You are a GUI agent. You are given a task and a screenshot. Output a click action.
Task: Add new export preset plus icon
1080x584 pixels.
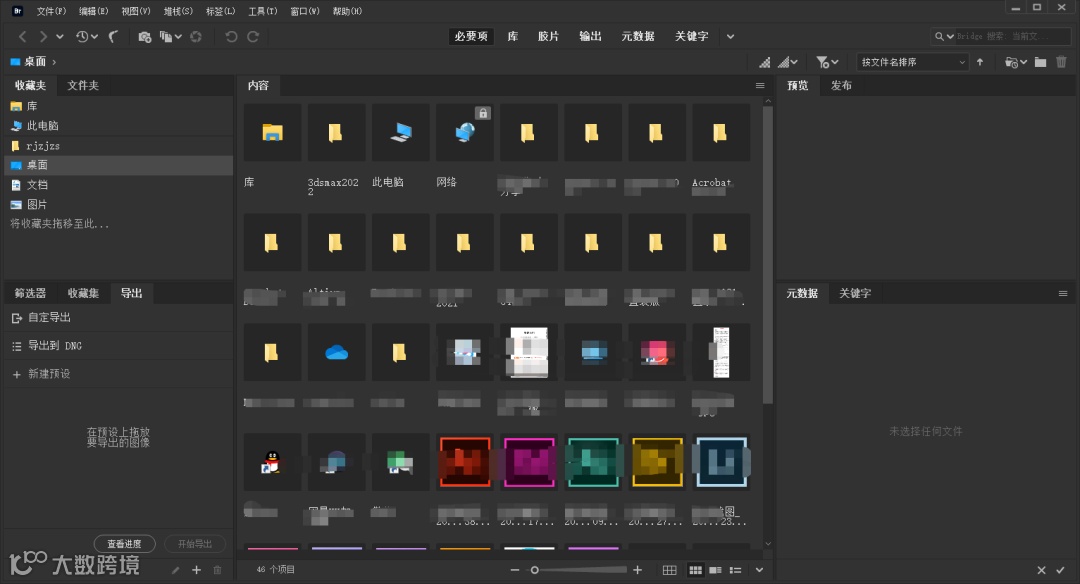(x=196, y=570)
